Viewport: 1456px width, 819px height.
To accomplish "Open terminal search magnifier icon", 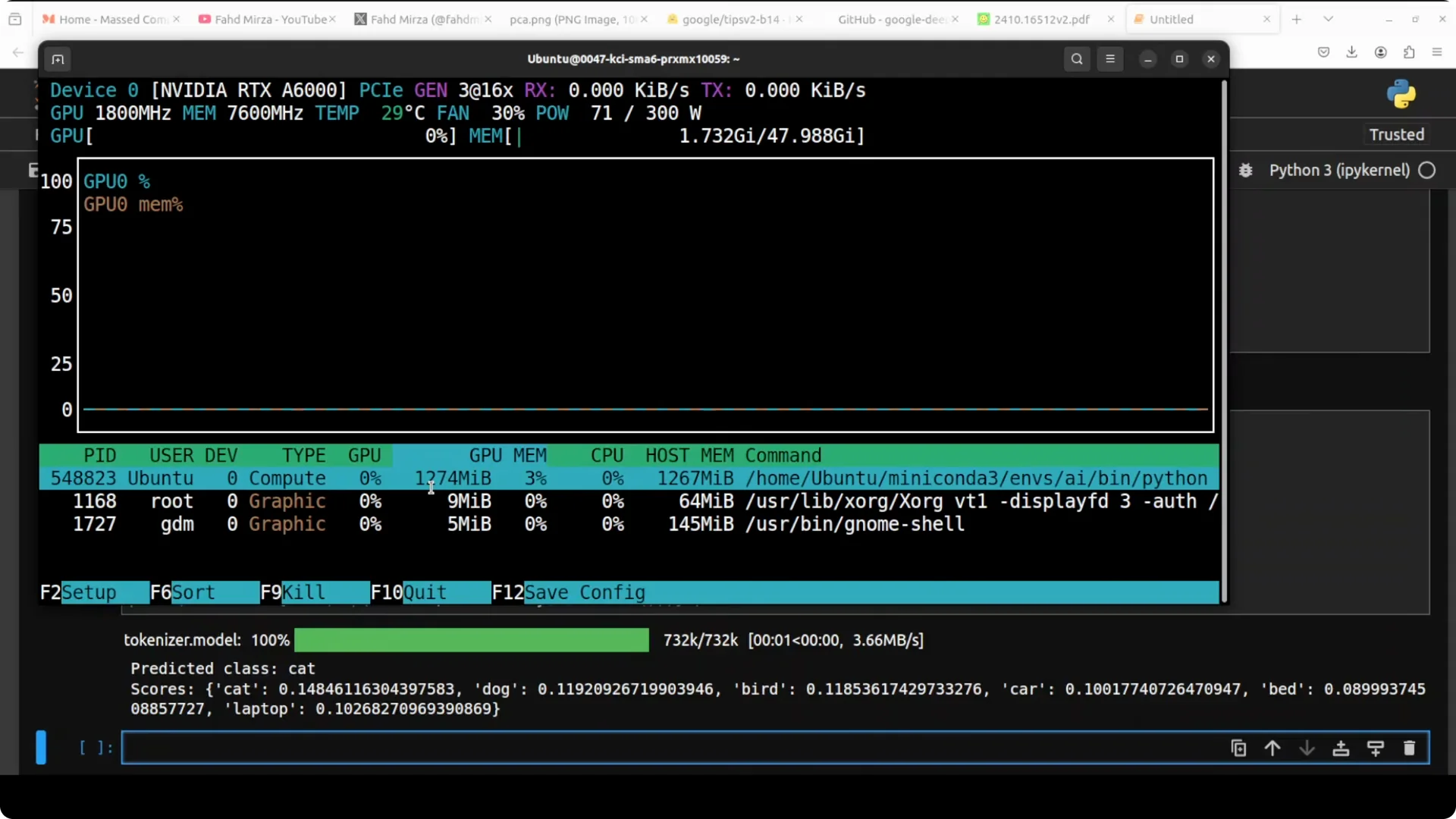I will 1077,59.
